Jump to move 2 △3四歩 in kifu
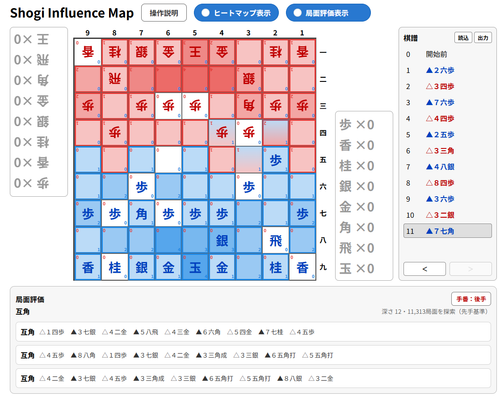500x397 pixels. 447,86
